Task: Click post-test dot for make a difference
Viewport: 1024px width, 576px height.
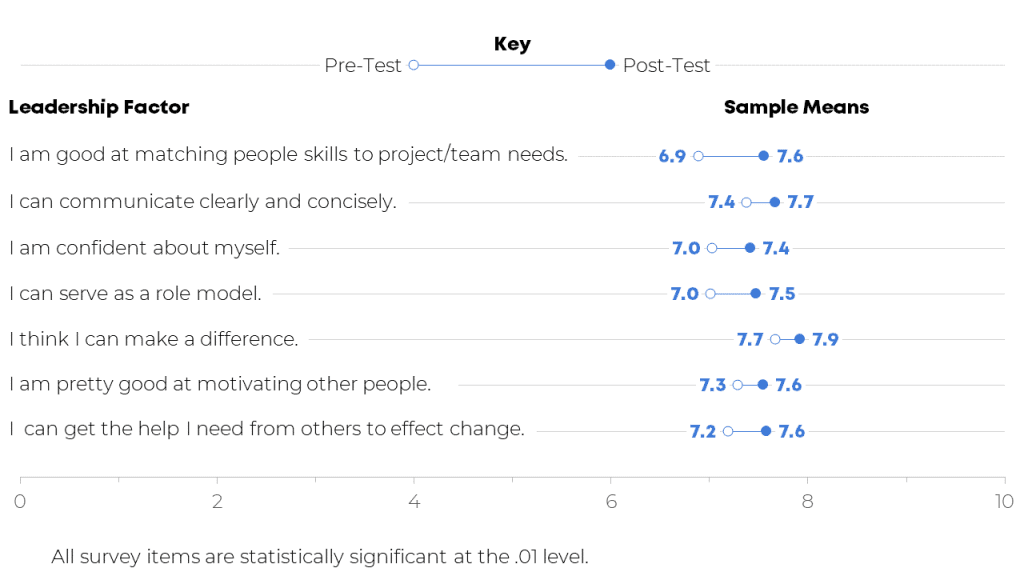Action: tap(799, 339)
